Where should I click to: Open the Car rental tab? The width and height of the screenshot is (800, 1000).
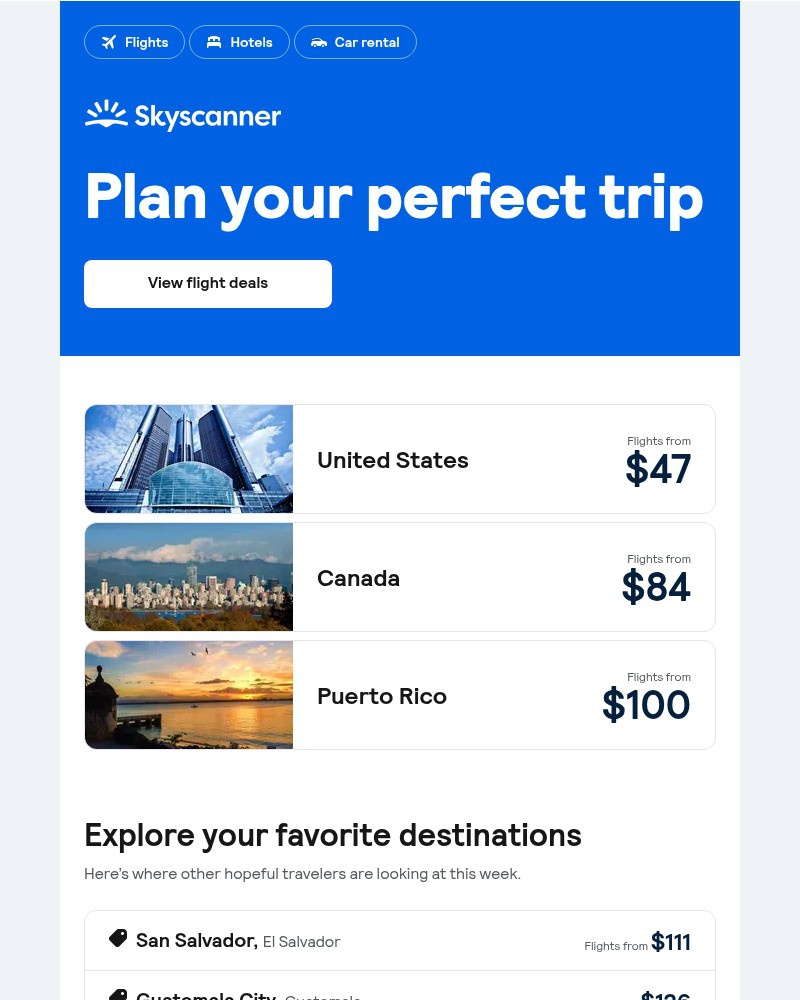click(356, 42)
